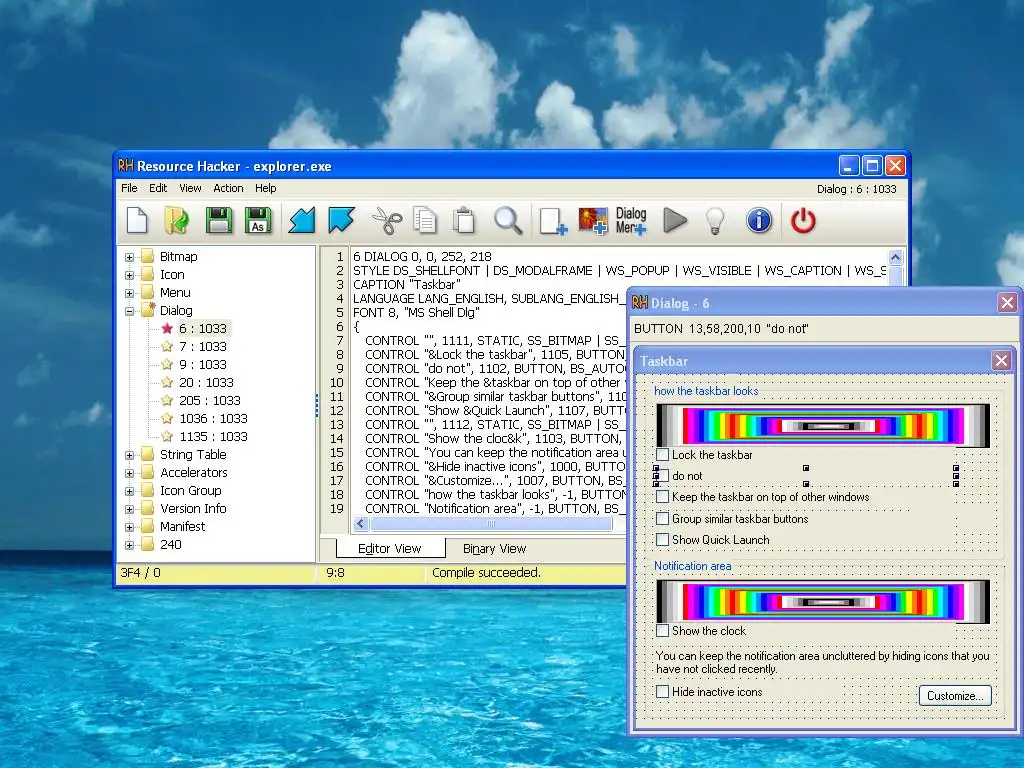Screen dimensions: 1024x768
Task: Click the horizontal scrollbar thumb in editor
Action: (491, 524)
